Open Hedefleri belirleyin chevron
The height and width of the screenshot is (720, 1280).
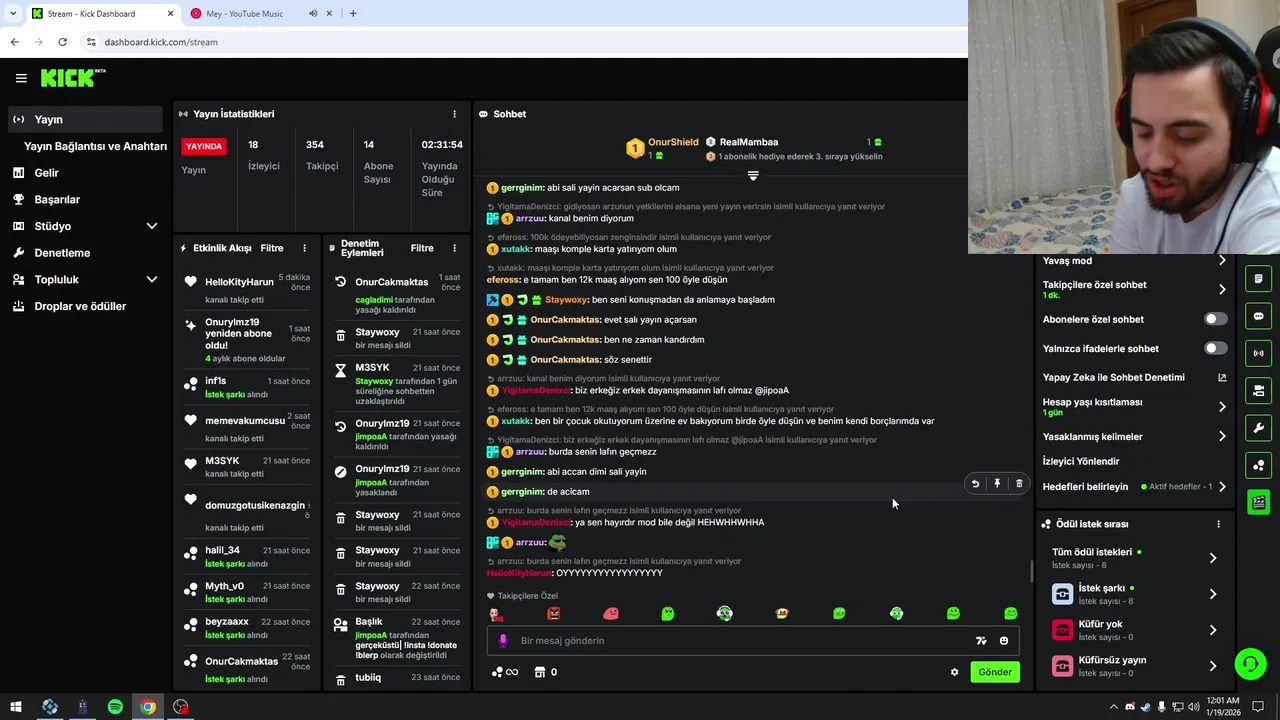pyautogui.click(x=1222, y=487)
